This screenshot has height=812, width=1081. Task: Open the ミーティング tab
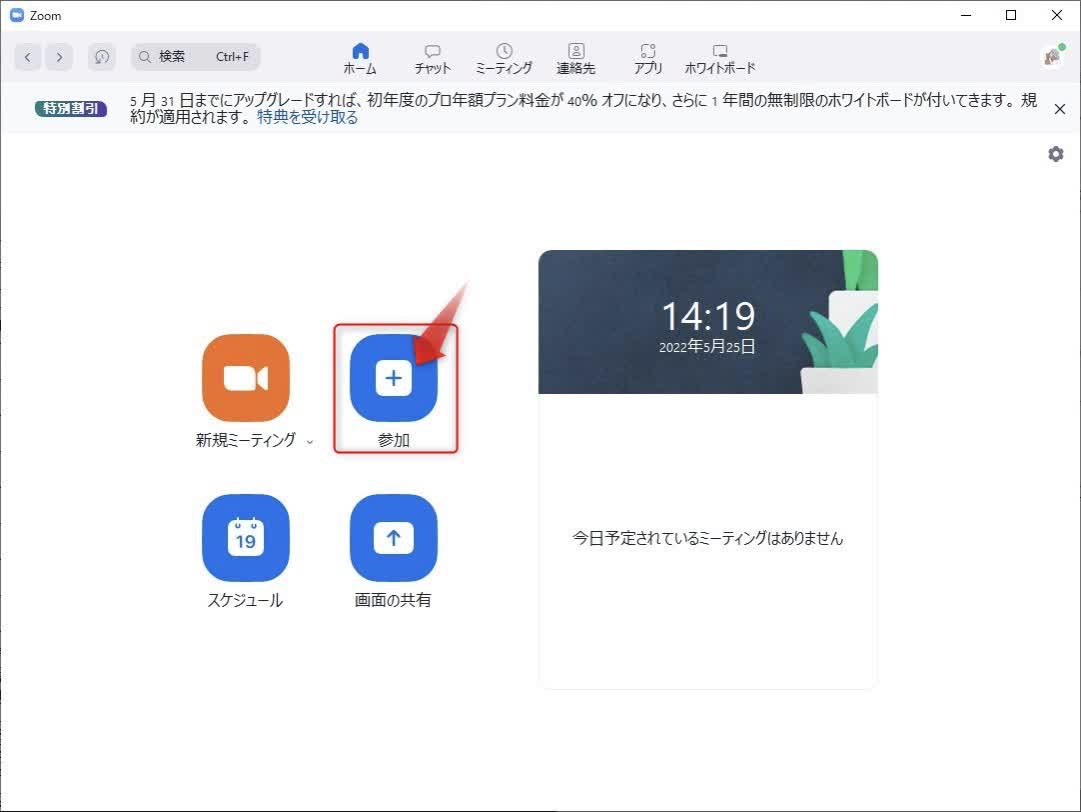click(x=504, y=58)
